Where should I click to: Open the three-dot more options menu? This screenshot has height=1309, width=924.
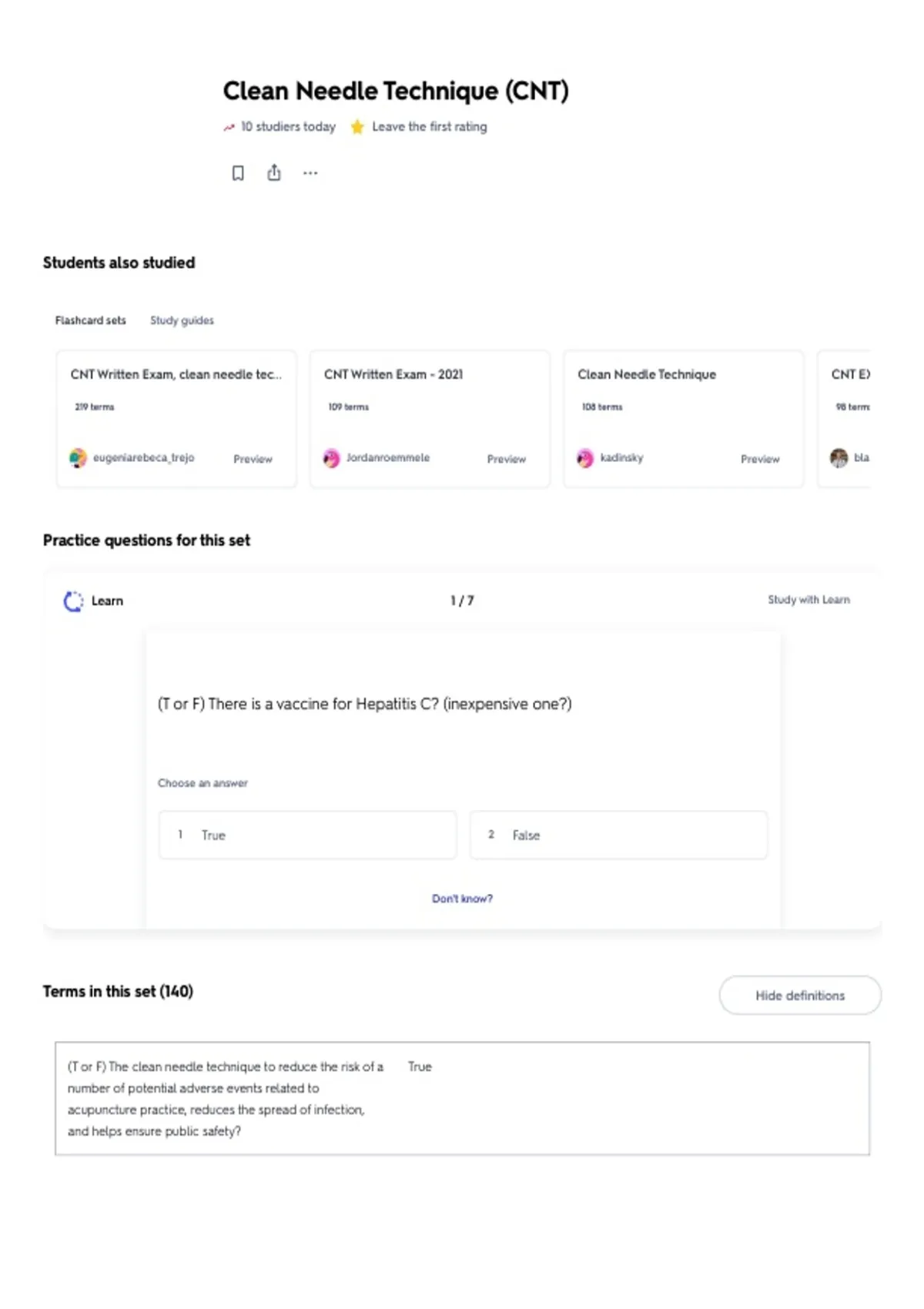pos(310,173)
